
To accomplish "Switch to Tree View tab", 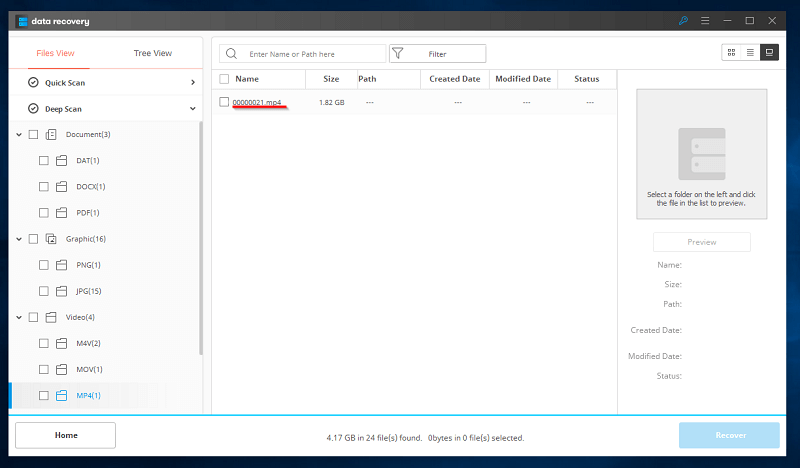I will [x=153, y=53].
